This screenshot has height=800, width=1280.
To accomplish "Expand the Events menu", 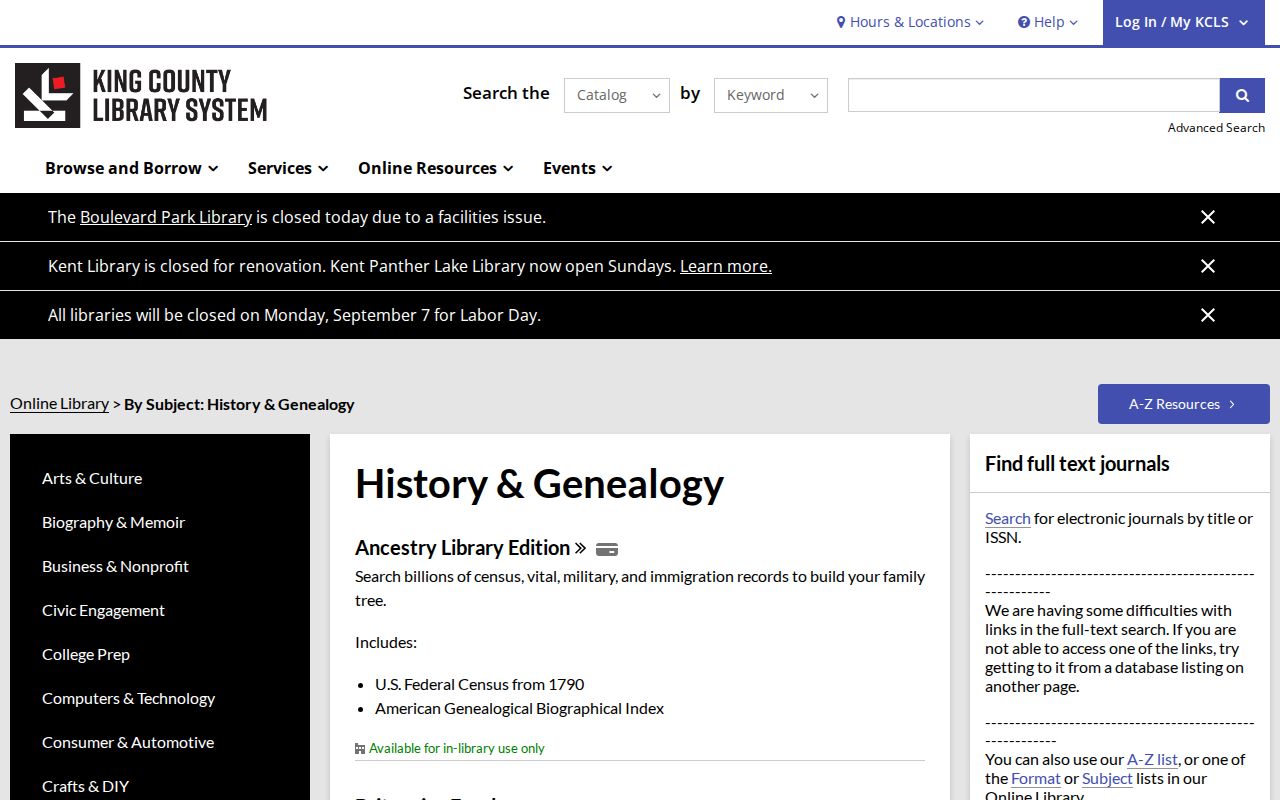I will [x=578, y=168].
